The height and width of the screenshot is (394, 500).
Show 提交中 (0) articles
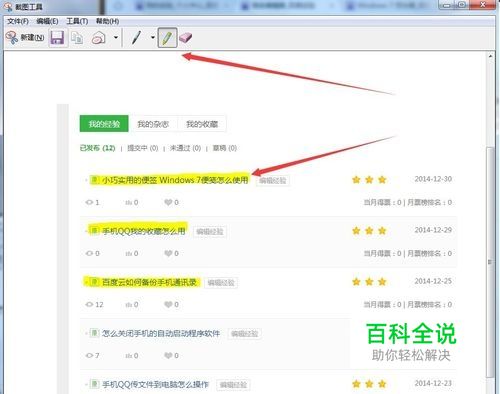143,148
